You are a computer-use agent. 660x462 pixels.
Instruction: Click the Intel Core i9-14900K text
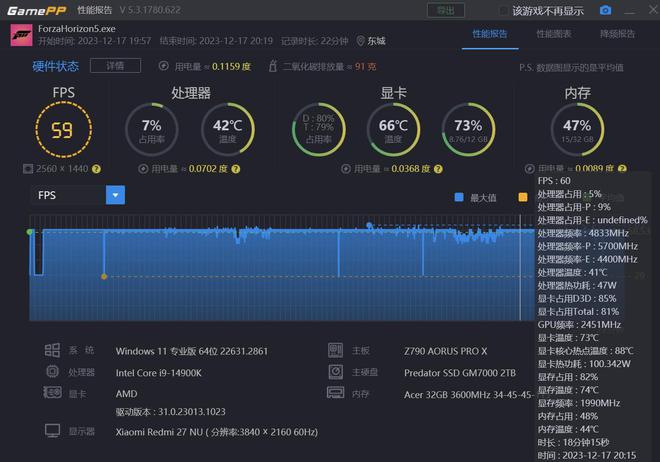click(159, 373)
